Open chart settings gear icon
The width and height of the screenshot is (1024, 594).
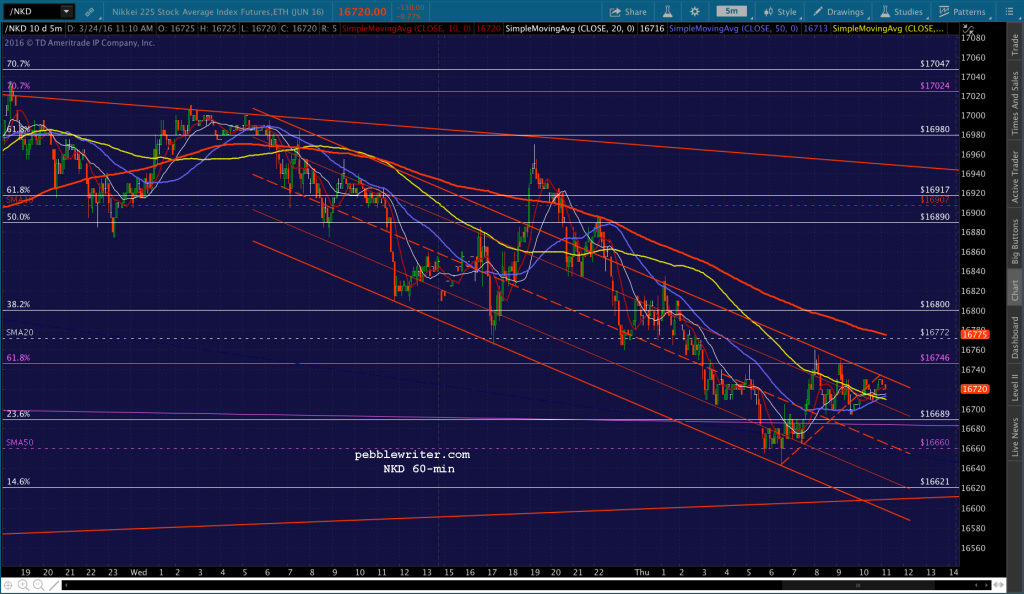[695, 12]
